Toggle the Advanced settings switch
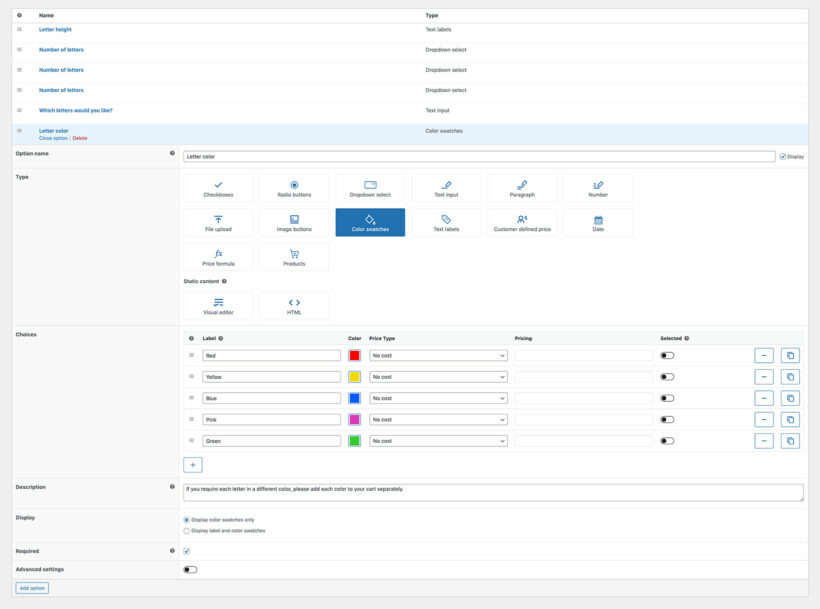 [x=190, y=570]
